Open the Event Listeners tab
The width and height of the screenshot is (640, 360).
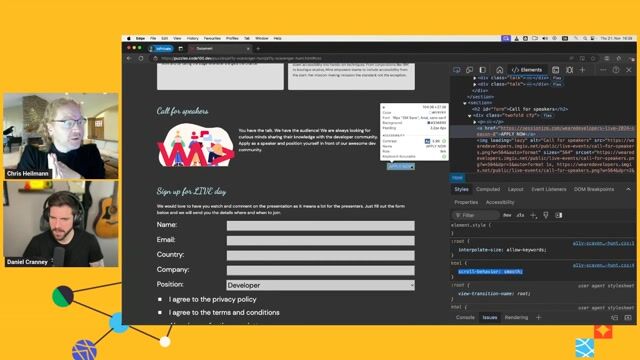(549, 189)
